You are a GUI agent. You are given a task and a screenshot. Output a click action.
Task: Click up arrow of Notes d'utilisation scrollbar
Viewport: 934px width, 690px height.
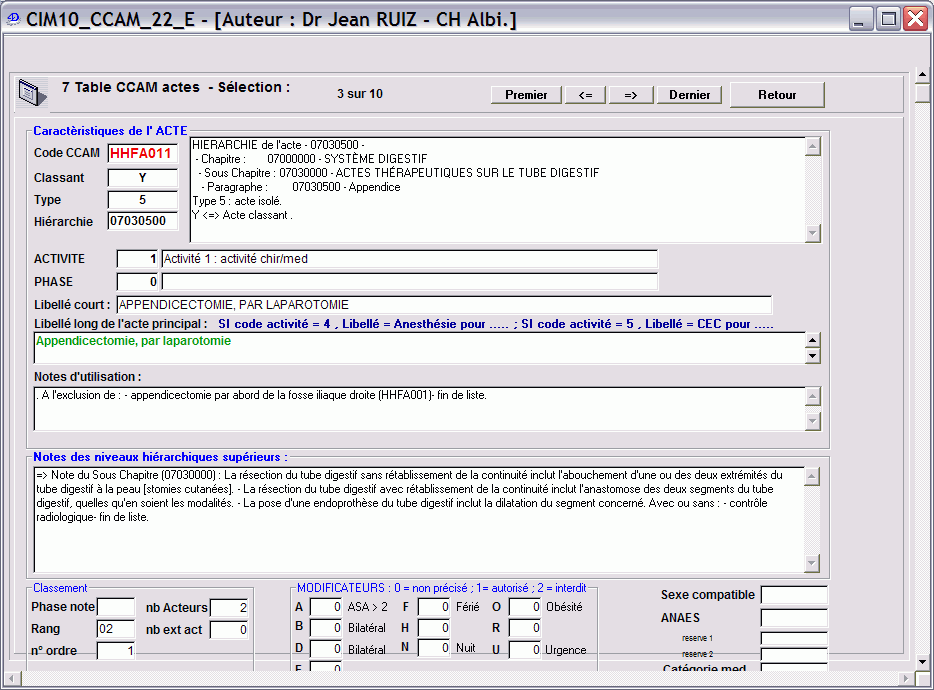click(x=812, y=396)
